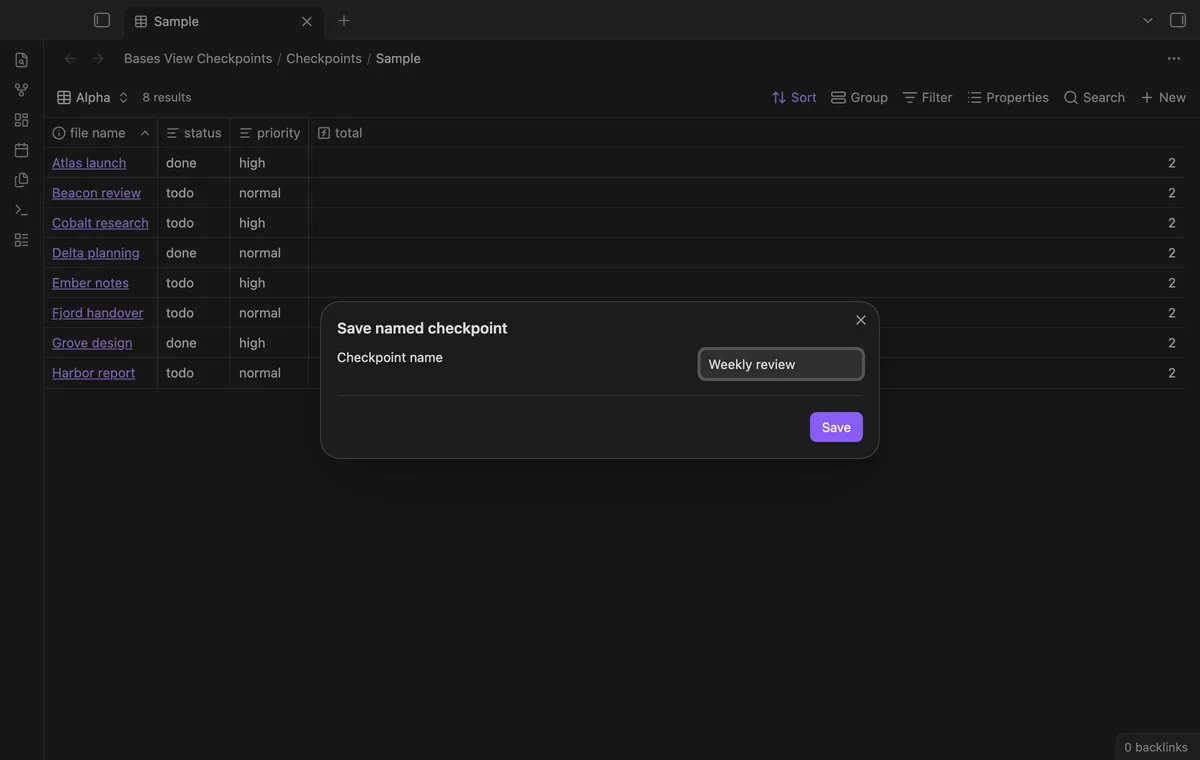This screenshot has height=760, width=1200.
Task: Open graph view icon in ribbon
Action: [21, 90]
